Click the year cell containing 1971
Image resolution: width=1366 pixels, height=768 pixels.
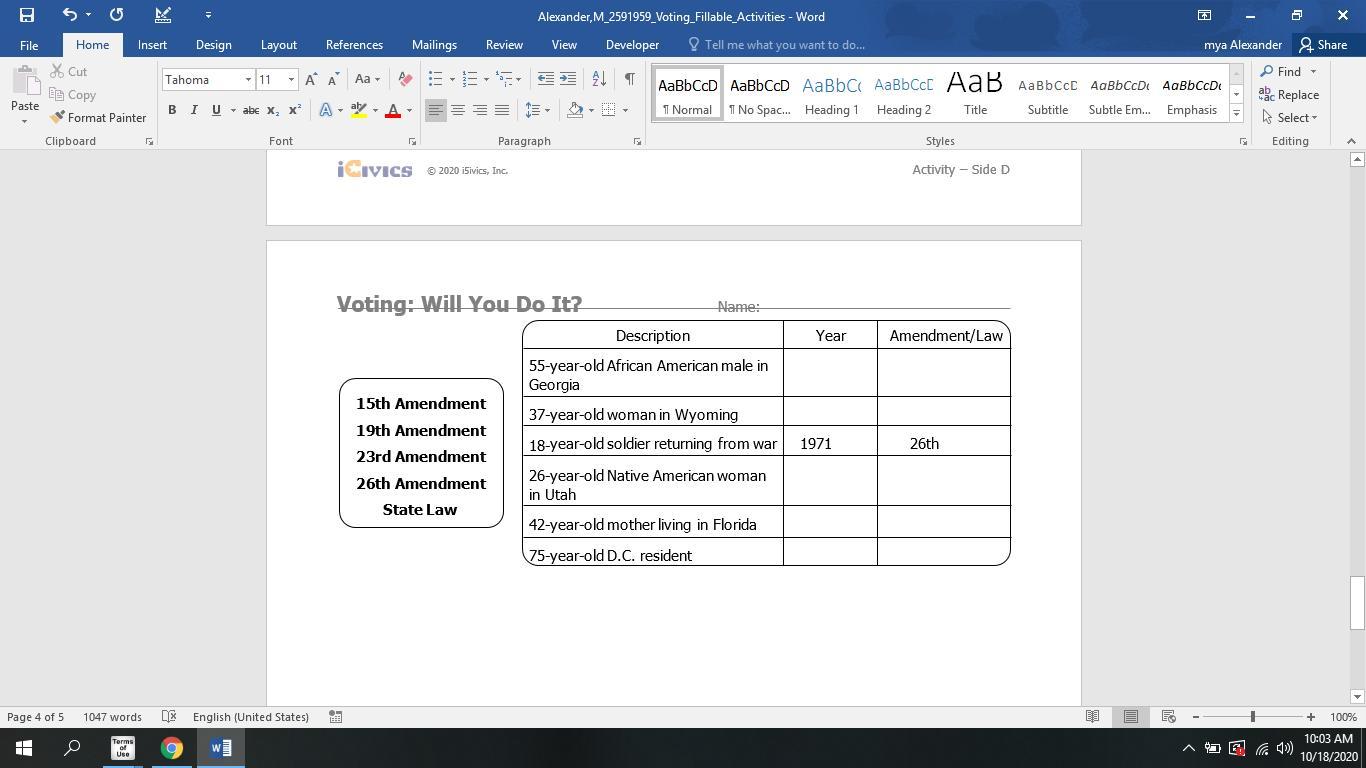[830, 443]
